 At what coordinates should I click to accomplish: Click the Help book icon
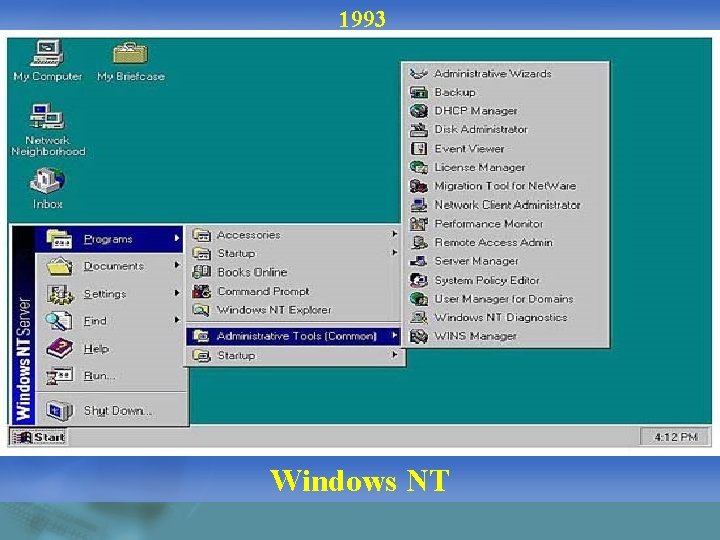click(x=59, y=349)
